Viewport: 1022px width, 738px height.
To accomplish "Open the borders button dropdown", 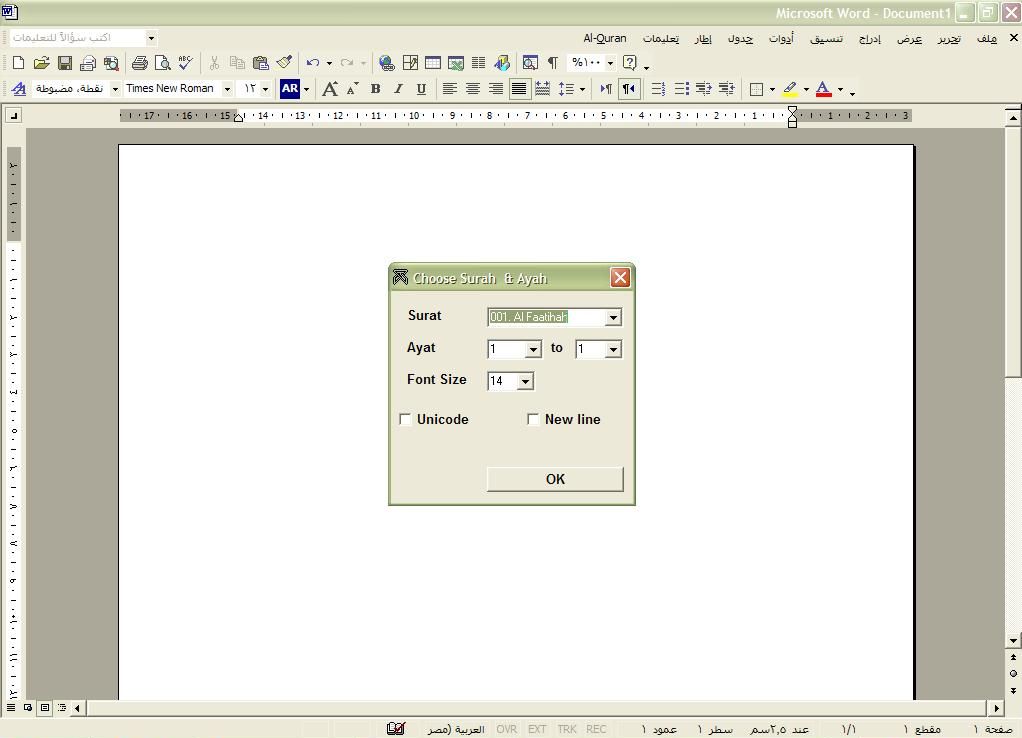I will click(x=772, y=89).
